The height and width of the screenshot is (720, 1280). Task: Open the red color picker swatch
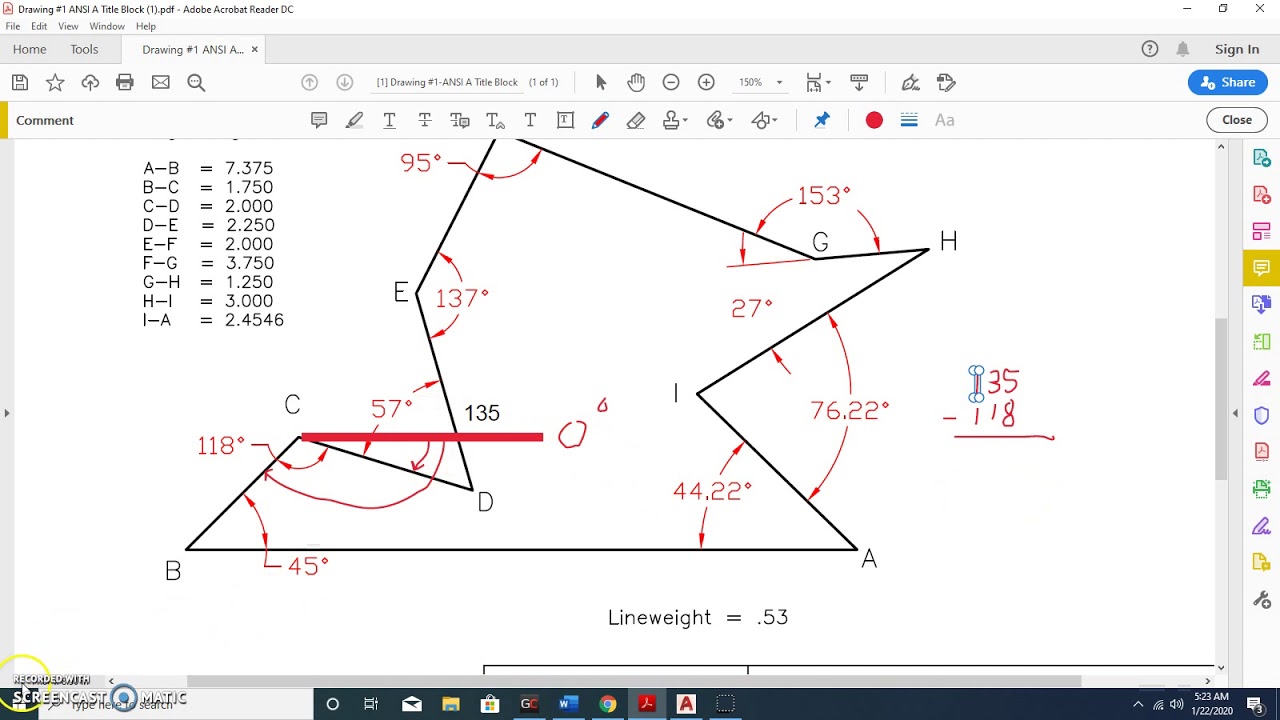874,120
